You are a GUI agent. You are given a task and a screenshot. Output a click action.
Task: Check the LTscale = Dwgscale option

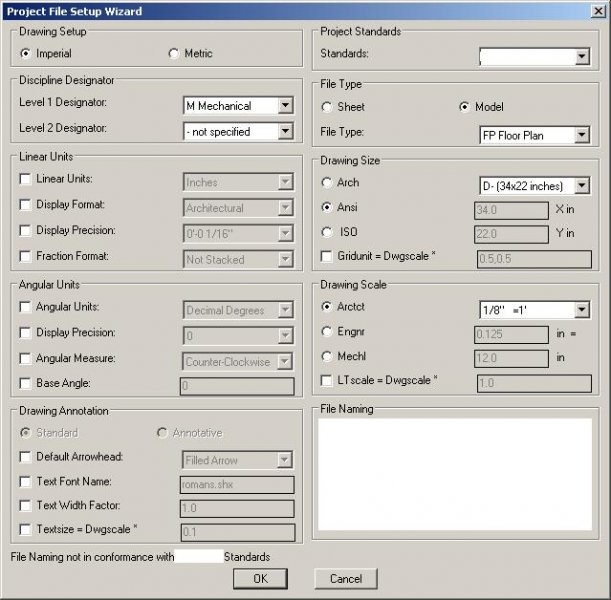point(327,381)
